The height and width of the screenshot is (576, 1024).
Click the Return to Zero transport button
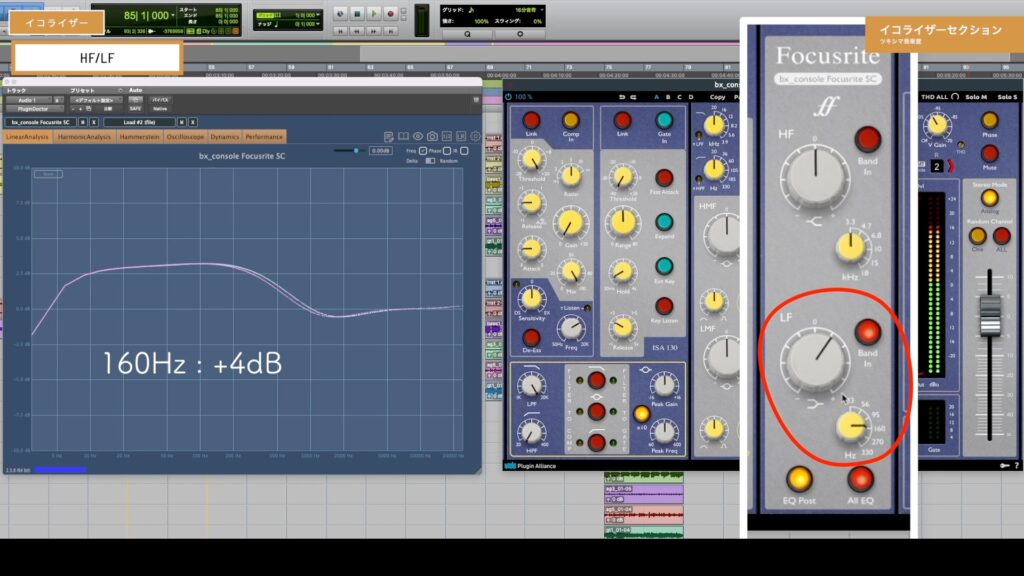pos(340,31)
